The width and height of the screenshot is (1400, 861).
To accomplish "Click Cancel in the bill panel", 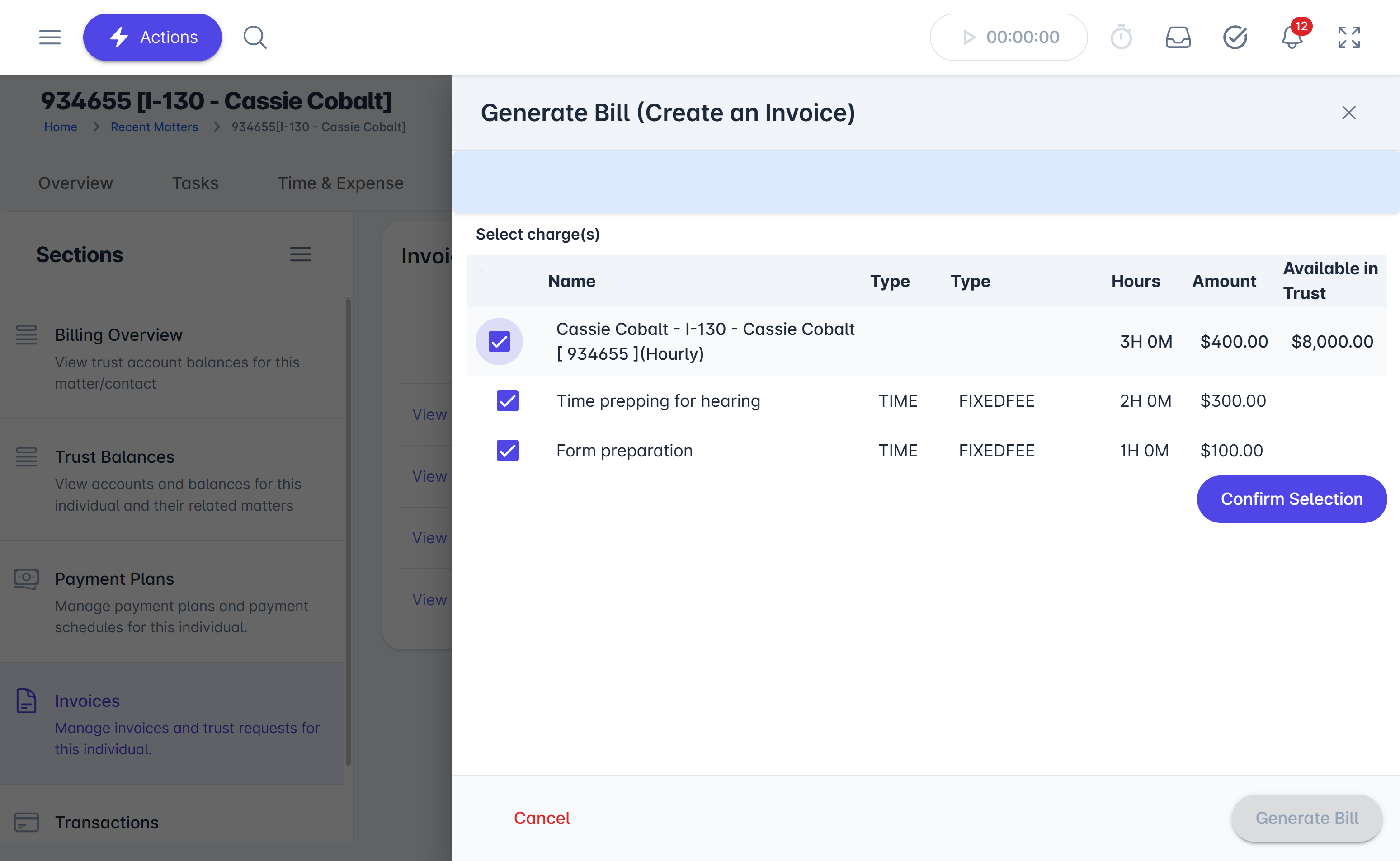I will [x=542, y=818].
